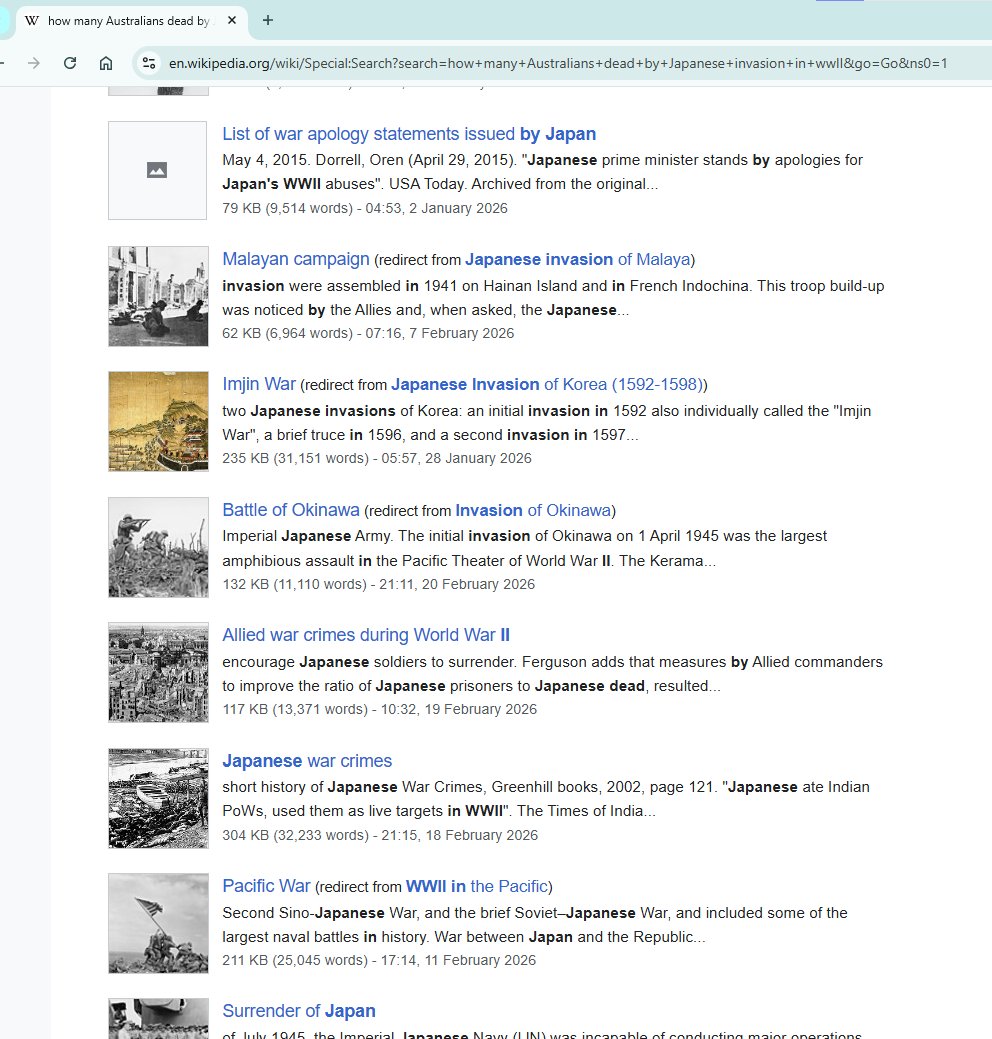Click snippet 'invasion were assembled in 1941 on Hainan'
Screen dimensions: 992x1039
pyautogui.click(x=553, y=298)
